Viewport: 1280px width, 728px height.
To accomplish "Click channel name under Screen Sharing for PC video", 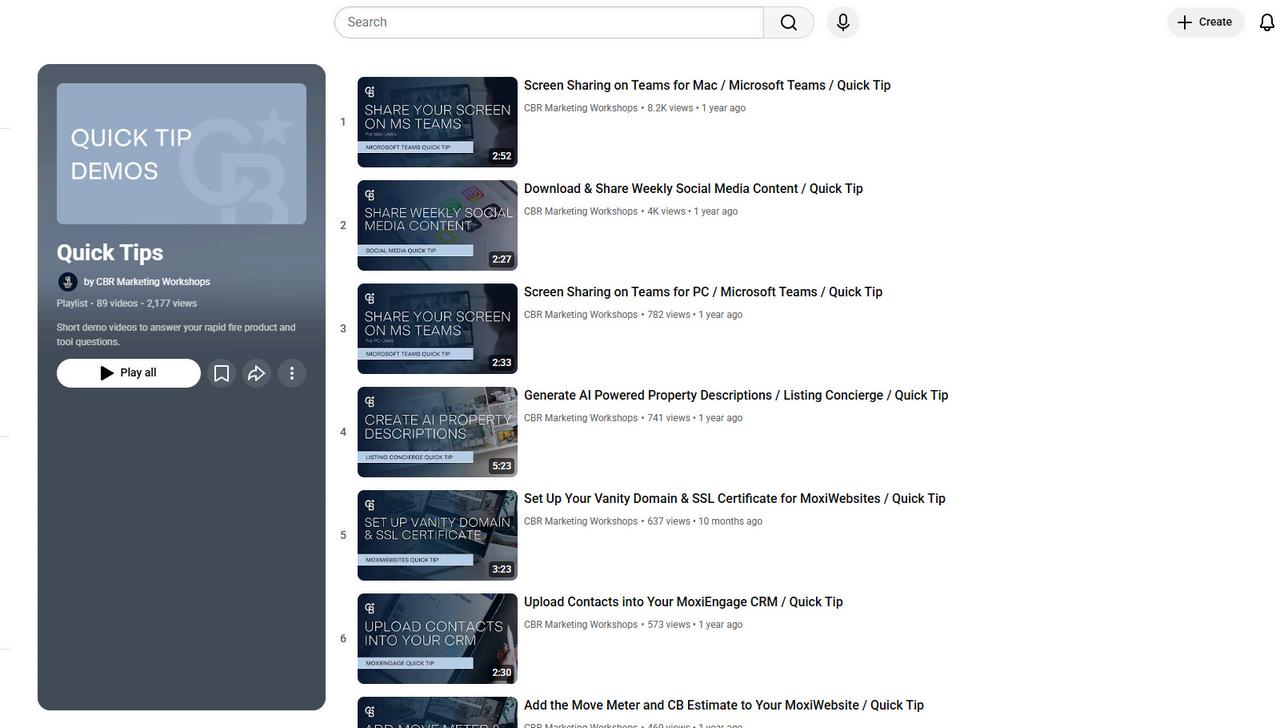I will pos(581,315).
